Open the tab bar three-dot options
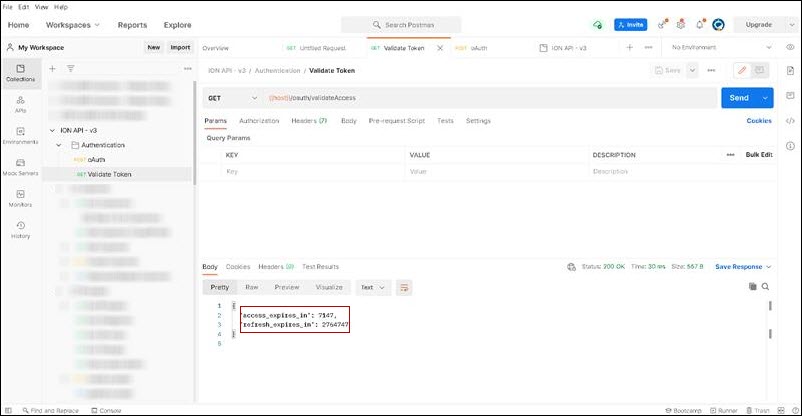Screen dimensions: 802x416 click(x=649, y=47)
